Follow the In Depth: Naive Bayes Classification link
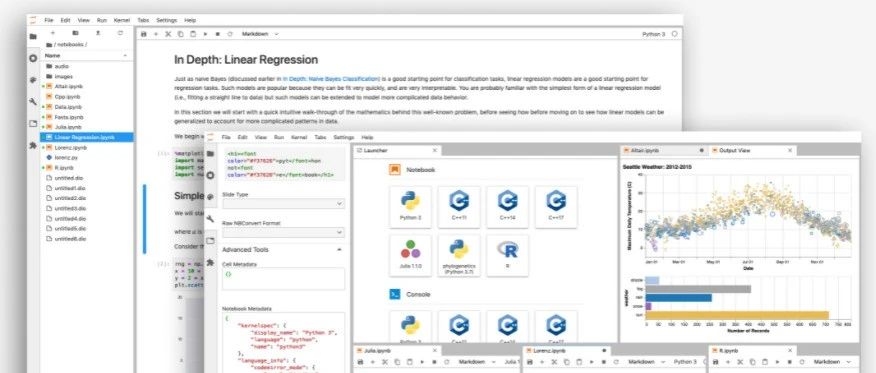 tap(331, 79)
